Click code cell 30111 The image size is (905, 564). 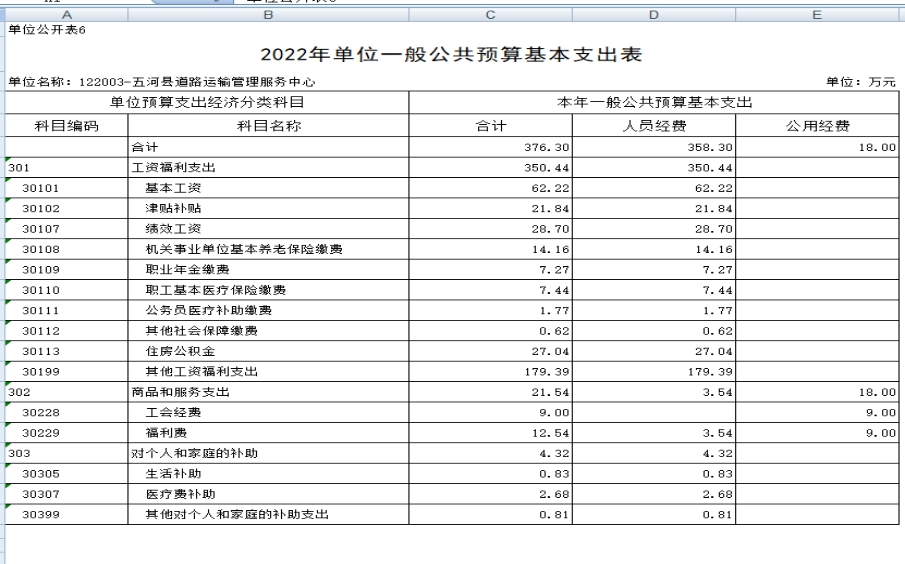pyautogui.click(x=66, y=311)
